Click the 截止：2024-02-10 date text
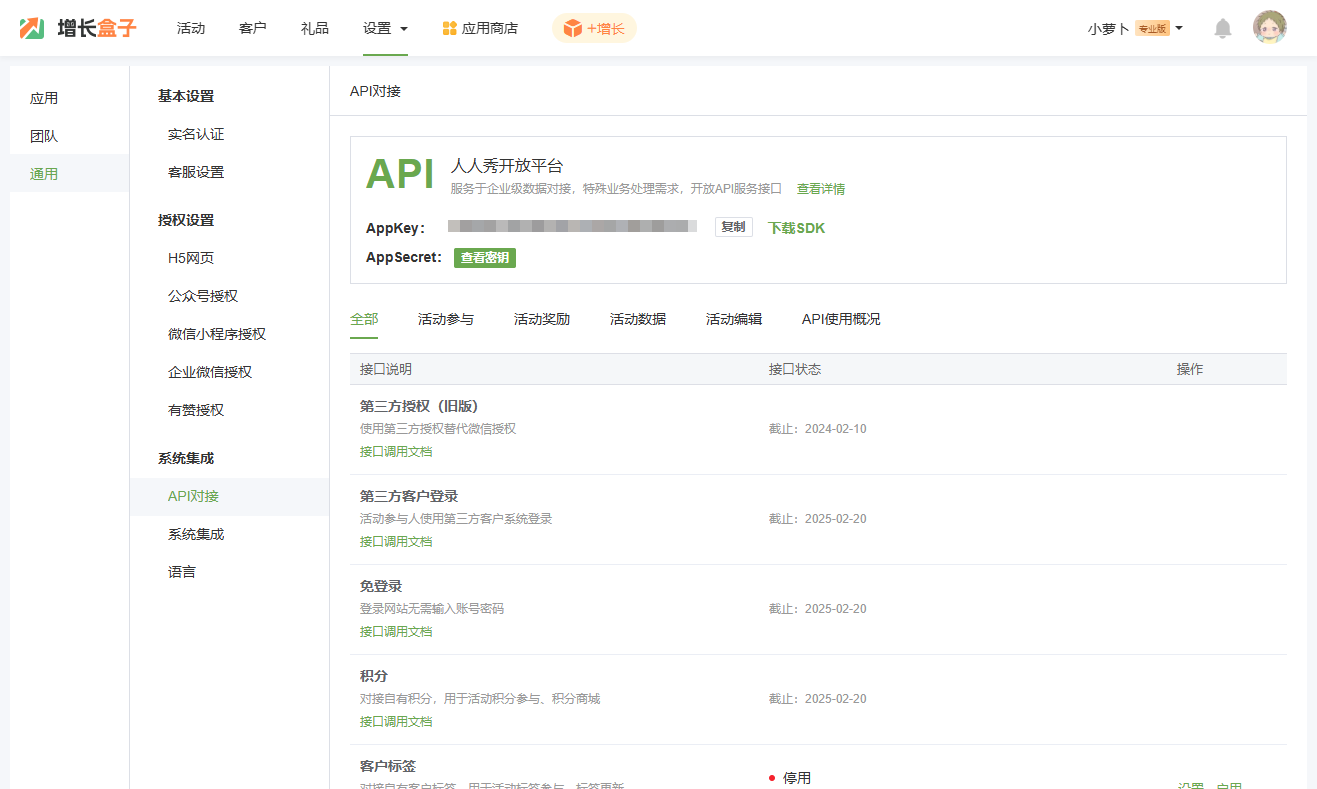This screenshot has height=789, width=1317. (817, 429)
